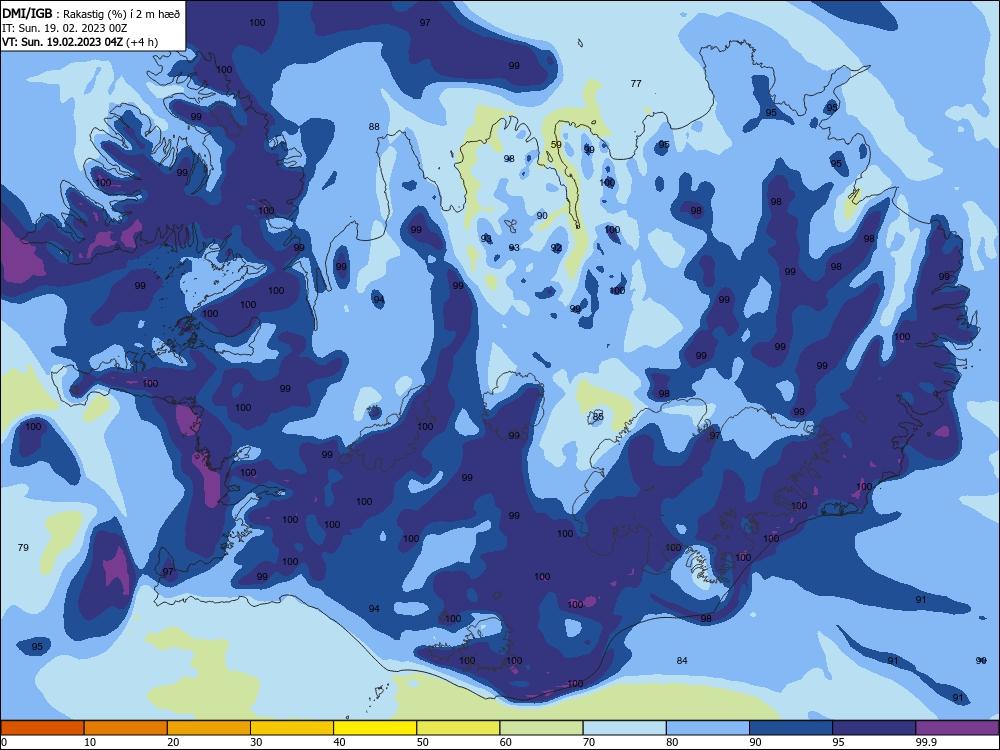
Task: Click the humidity value '79' on the map
Action: pos(23,547)
